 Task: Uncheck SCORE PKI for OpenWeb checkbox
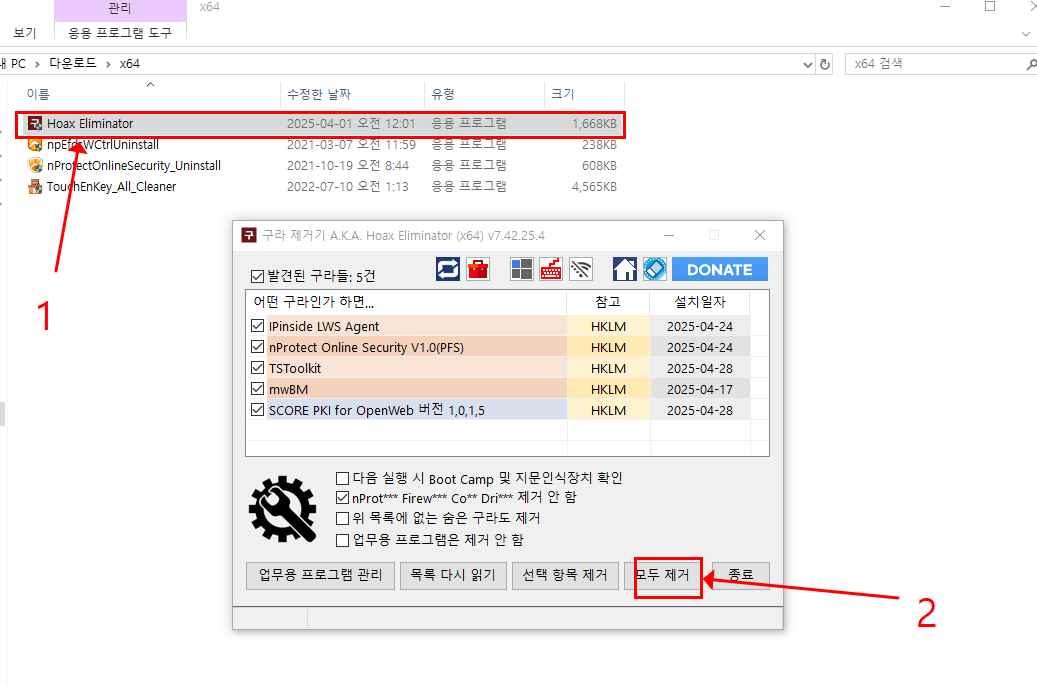pos(257,411)
